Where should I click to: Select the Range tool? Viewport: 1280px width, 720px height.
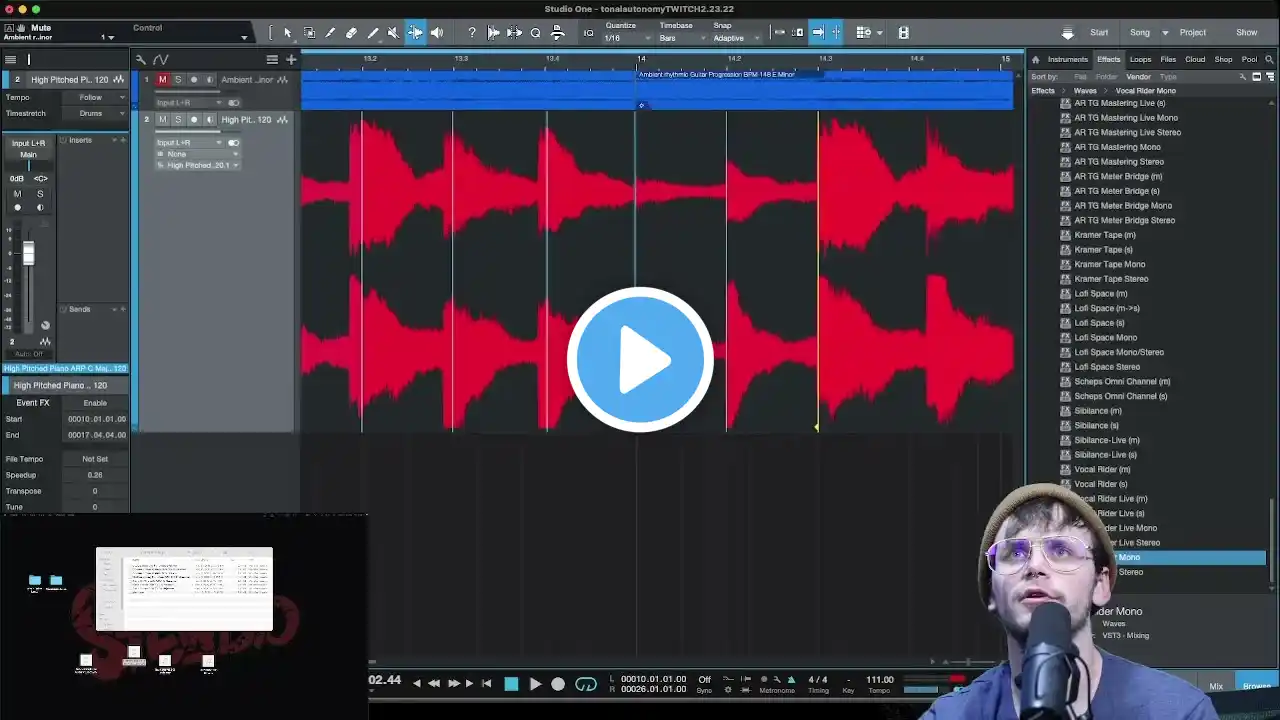[309, 33]
